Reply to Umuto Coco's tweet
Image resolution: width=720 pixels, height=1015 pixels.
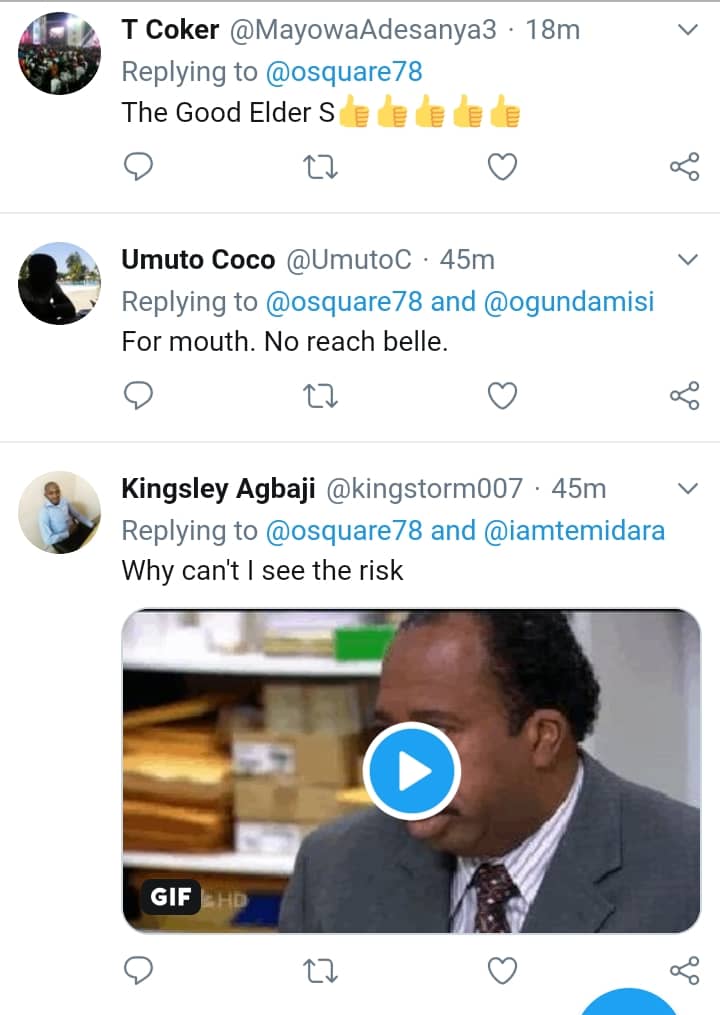pos(137,397)
